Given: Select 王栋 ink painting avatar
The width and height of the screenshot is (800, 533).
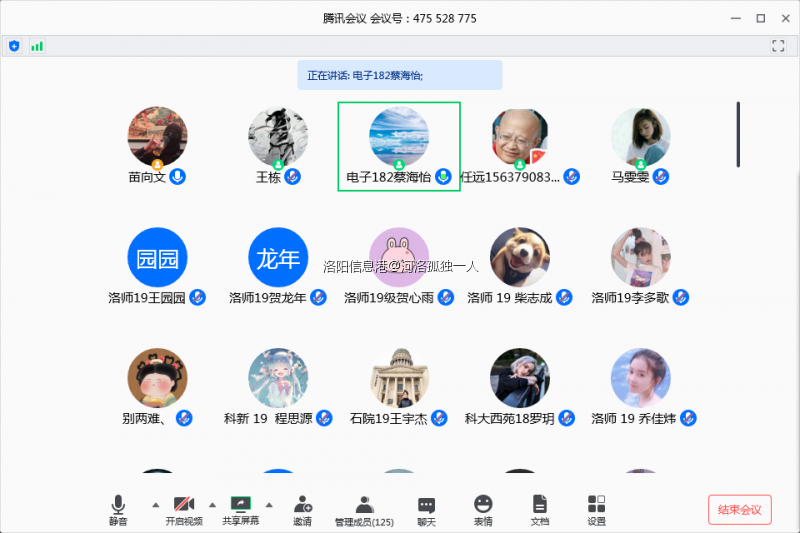Looking at the screenshot, I should [278, 137].
